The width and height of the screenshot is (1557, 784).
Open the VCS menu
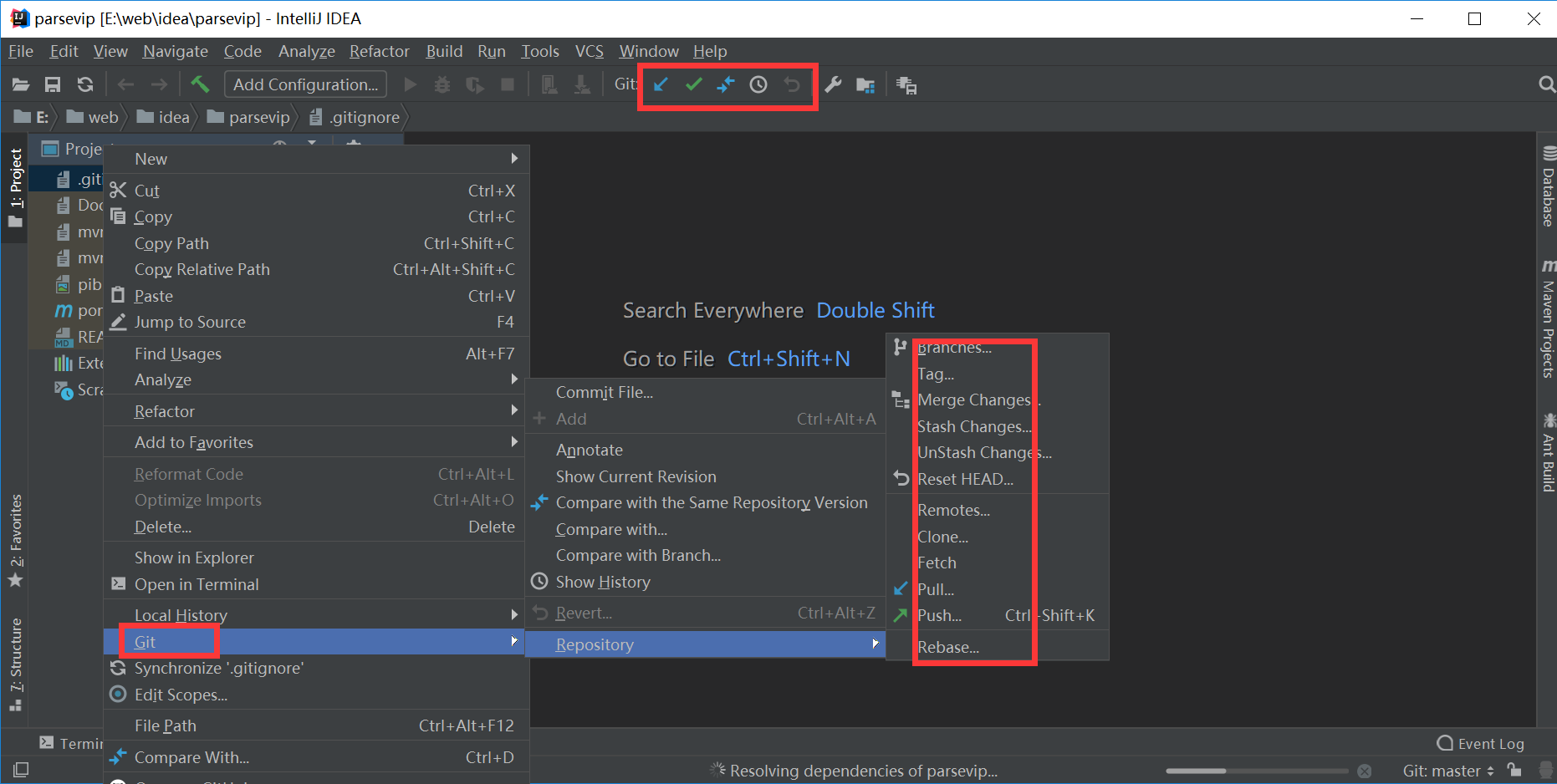coord(590,51)
